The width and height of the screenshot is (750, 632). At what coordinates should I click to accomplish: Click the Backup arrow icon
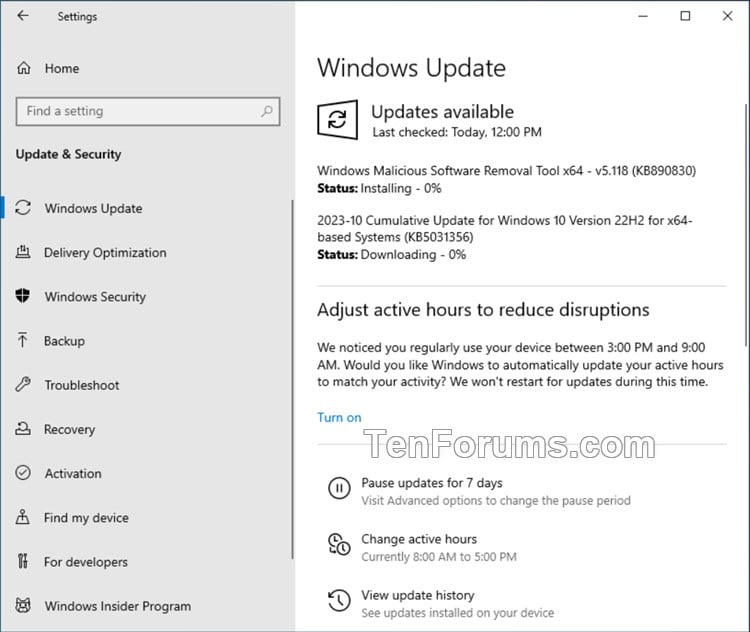(x=22, y=340)
